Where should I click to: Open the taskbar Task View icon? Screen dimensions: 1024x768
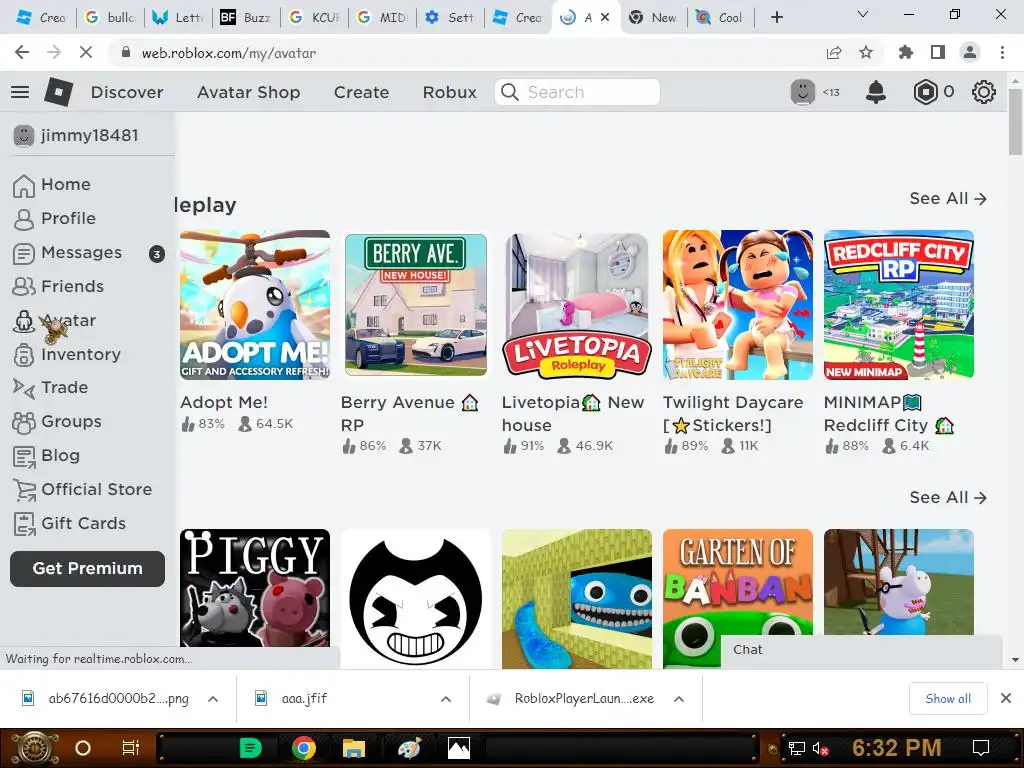click(x=131, y=748)
